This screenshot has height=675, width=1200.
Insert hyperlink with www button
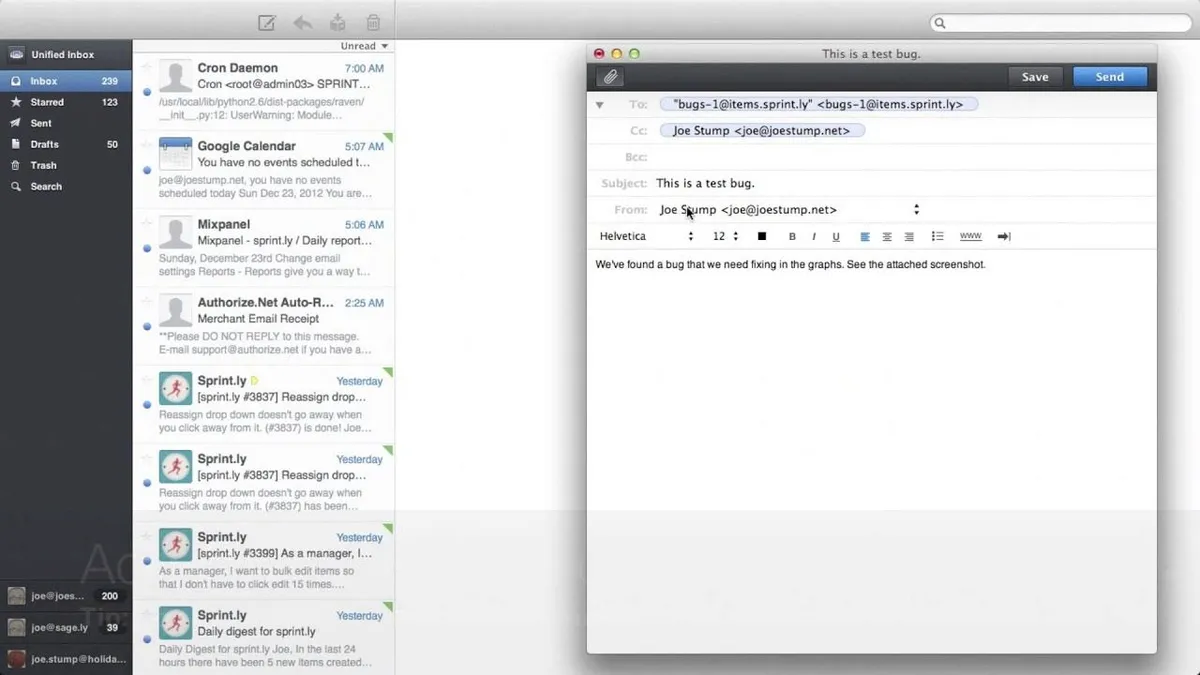pyautogui.click(x=970, y=237)
